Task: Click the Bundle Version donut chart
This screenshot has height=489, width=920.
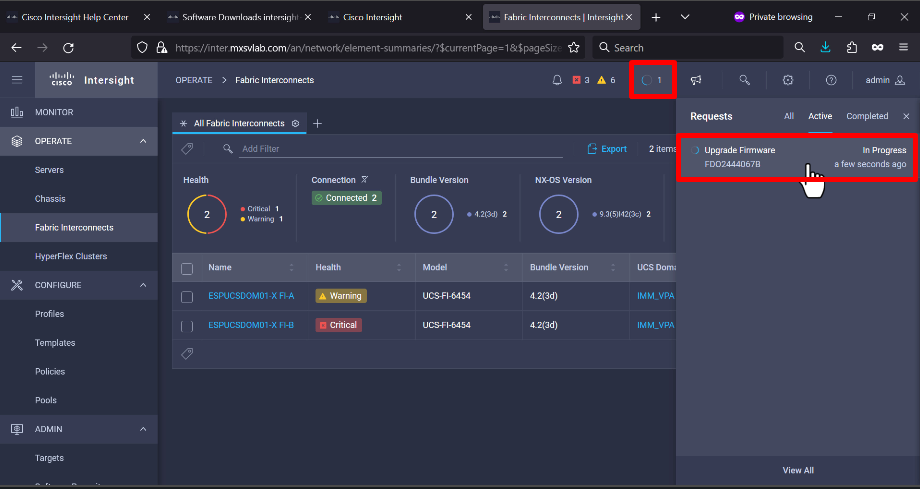Action: click(x=434, y=214)
